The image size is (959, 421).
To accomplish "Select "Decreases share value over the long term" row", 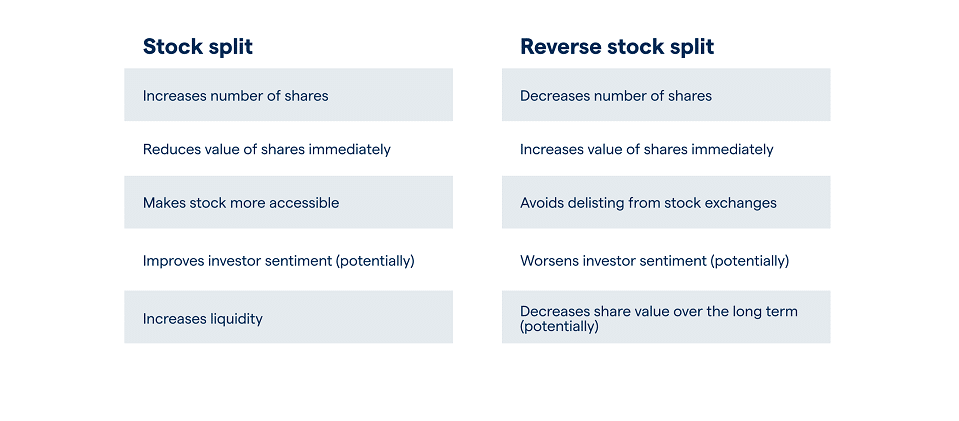I will point(666,318).
